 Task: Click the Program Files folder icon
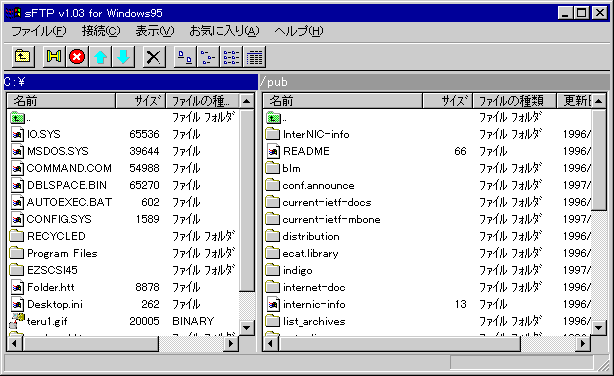[x=16, y=253]
